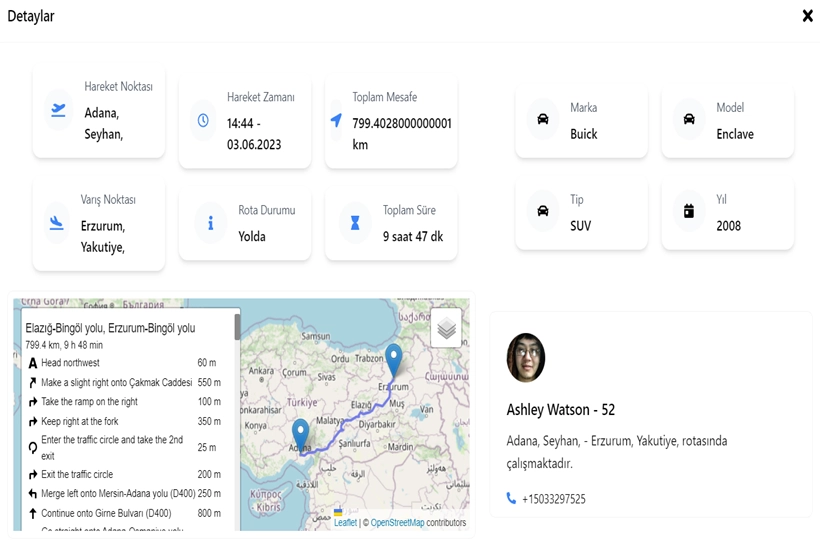
Task: Click the departure time '14:44 - 03.06.2023'
Action: click(x=254, y=134)
